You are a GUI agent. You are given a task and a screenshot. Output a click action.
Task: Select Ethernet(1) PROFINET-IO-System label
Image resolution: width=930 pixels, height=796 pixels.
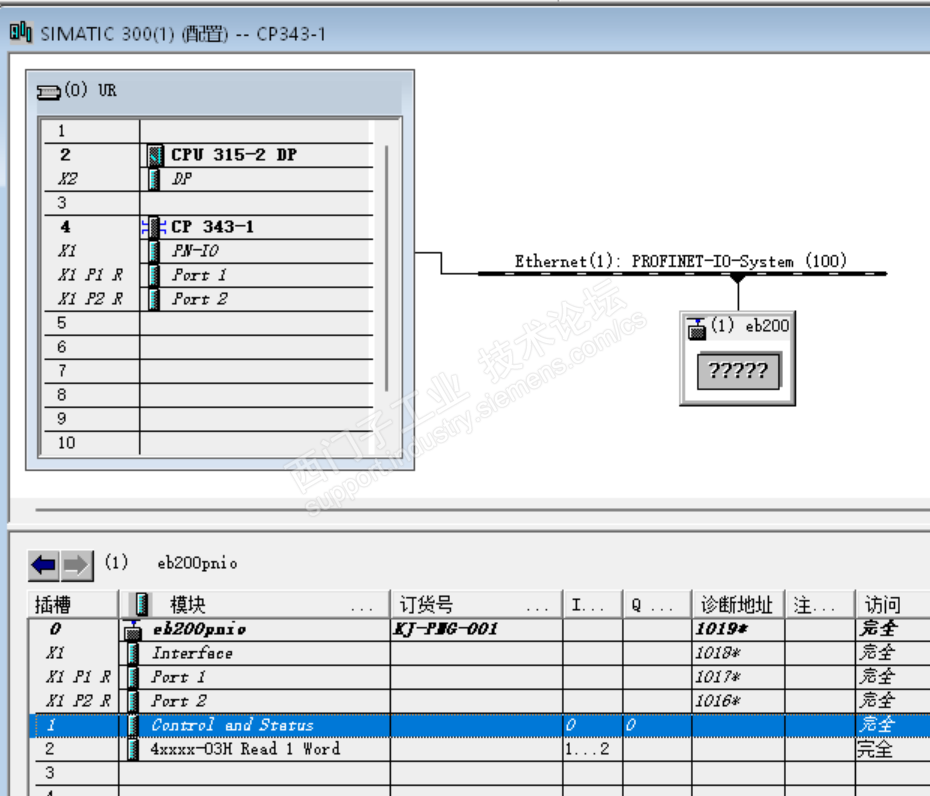pyautogui.click(x=681, y=261)
